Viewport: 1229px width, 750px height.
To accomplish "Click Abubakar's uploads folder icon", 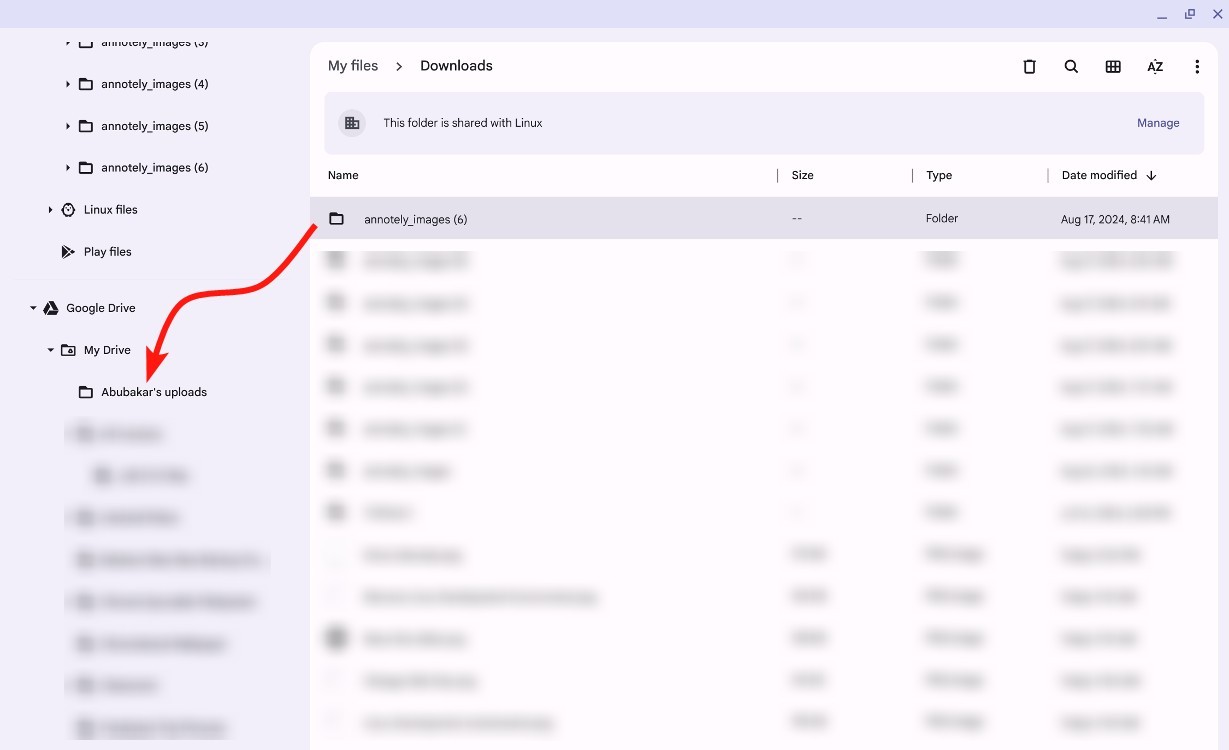I will point(86,392).
